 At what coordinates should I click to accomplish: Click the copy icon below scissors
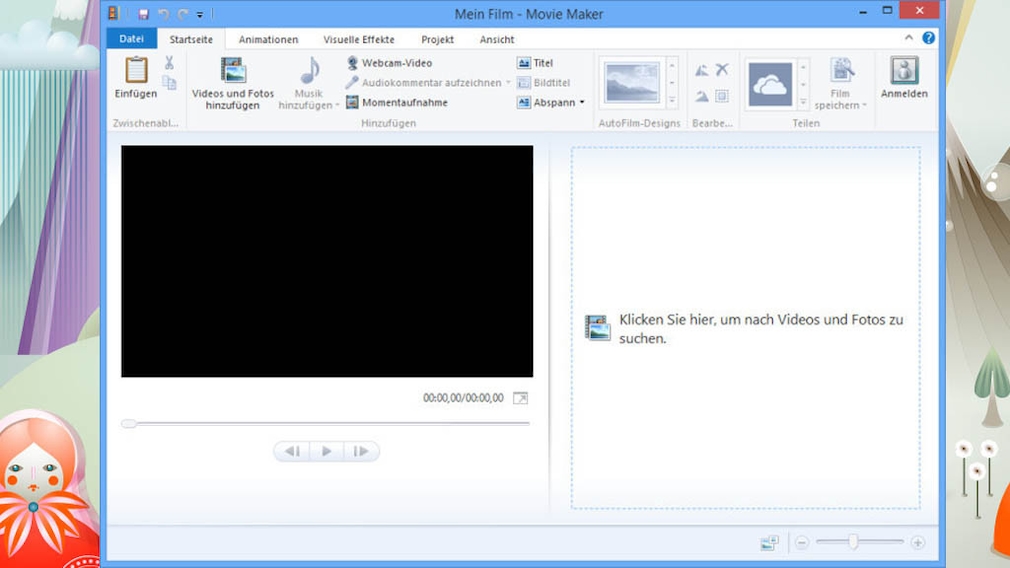(169, 82)
